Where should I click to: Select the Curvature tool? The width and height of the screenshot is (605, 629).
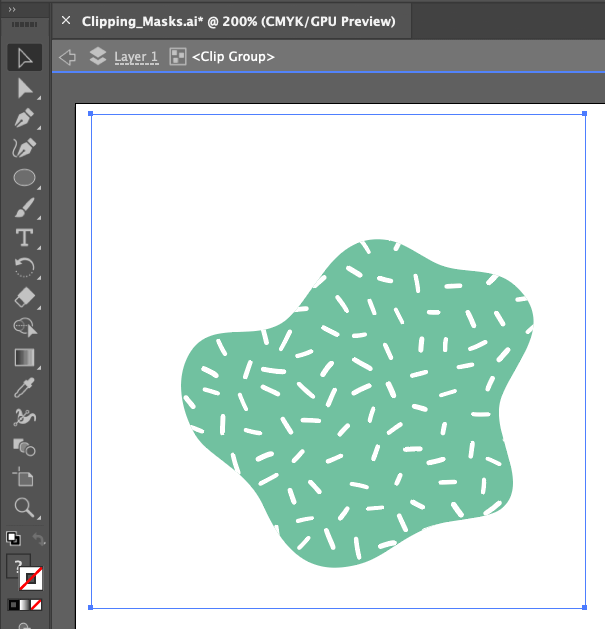click(x=24, y=148)
